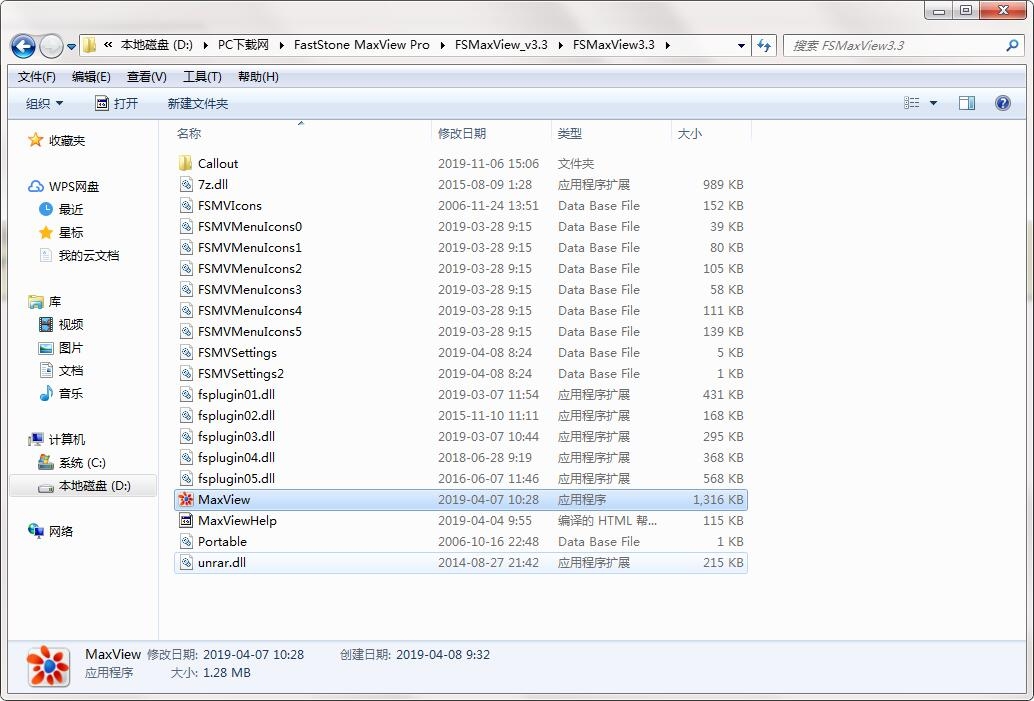Click the 打开 toolbar button
The height and width of the screenshot is (701, 1034).
click(117, 104)
